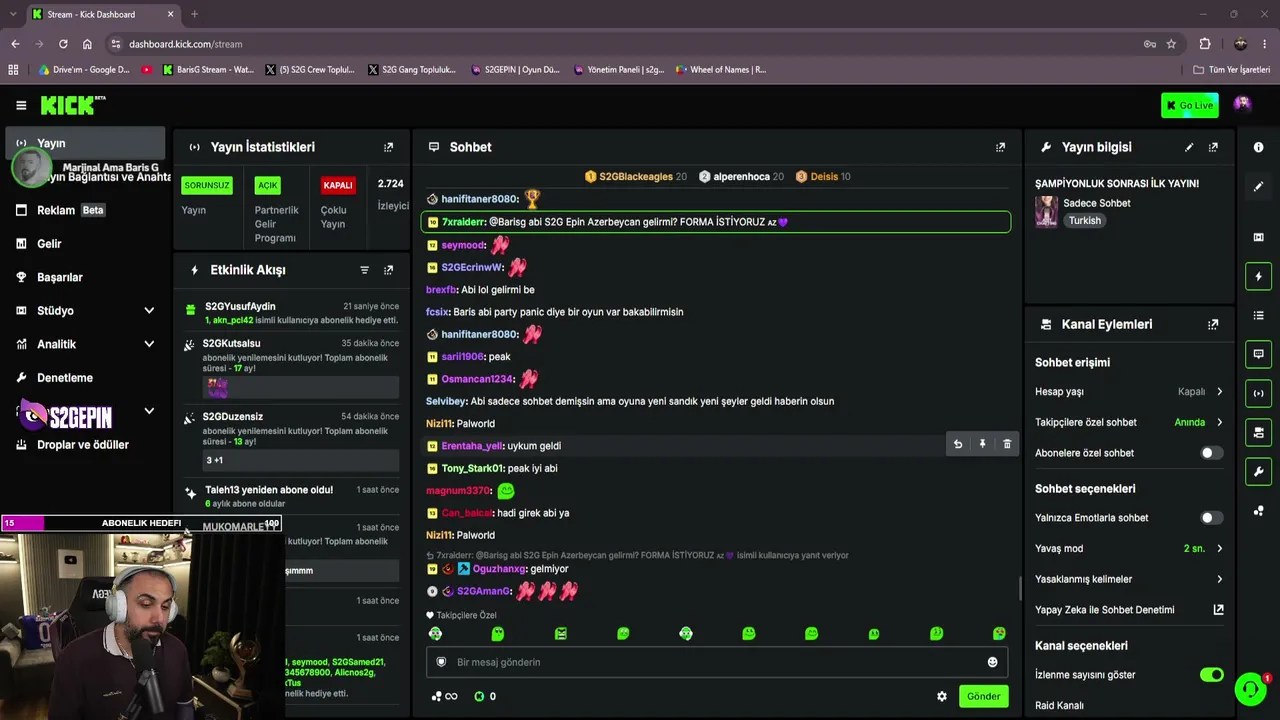The width and height of the screenshot is (1280, 720).
Task: Click username Oguzhanxg in chat
Action: pos(499,569)
